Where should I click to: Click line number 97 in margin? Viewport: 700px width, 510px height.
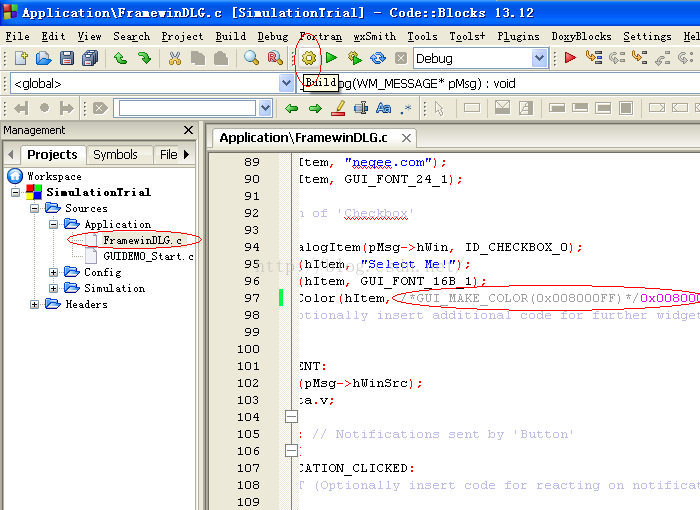[252, 298]
